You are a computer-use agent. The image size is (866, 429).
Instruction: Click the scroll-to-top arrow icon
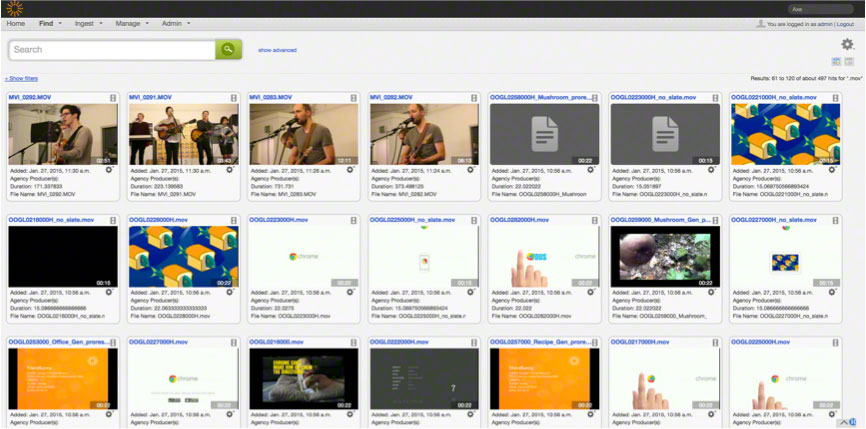pos(844,422)
